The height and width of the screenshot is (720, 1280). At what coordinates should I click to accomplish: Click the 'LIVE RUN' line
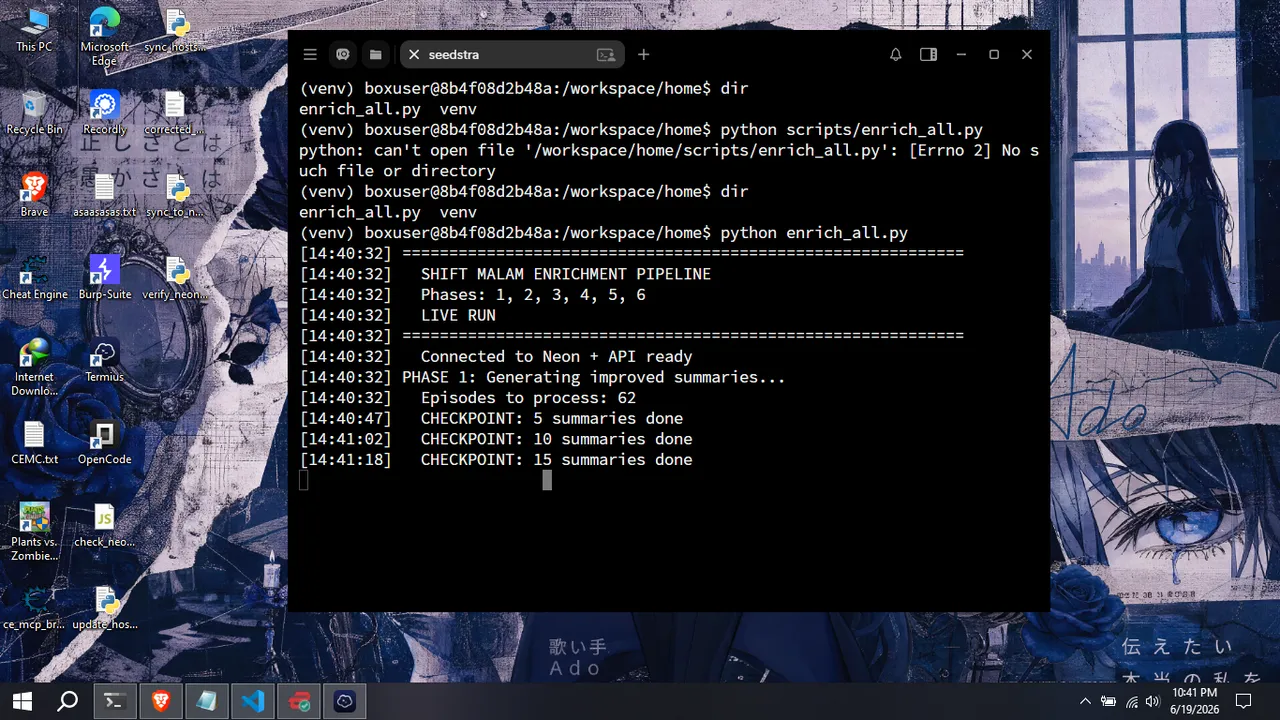(x=458, y=315)
